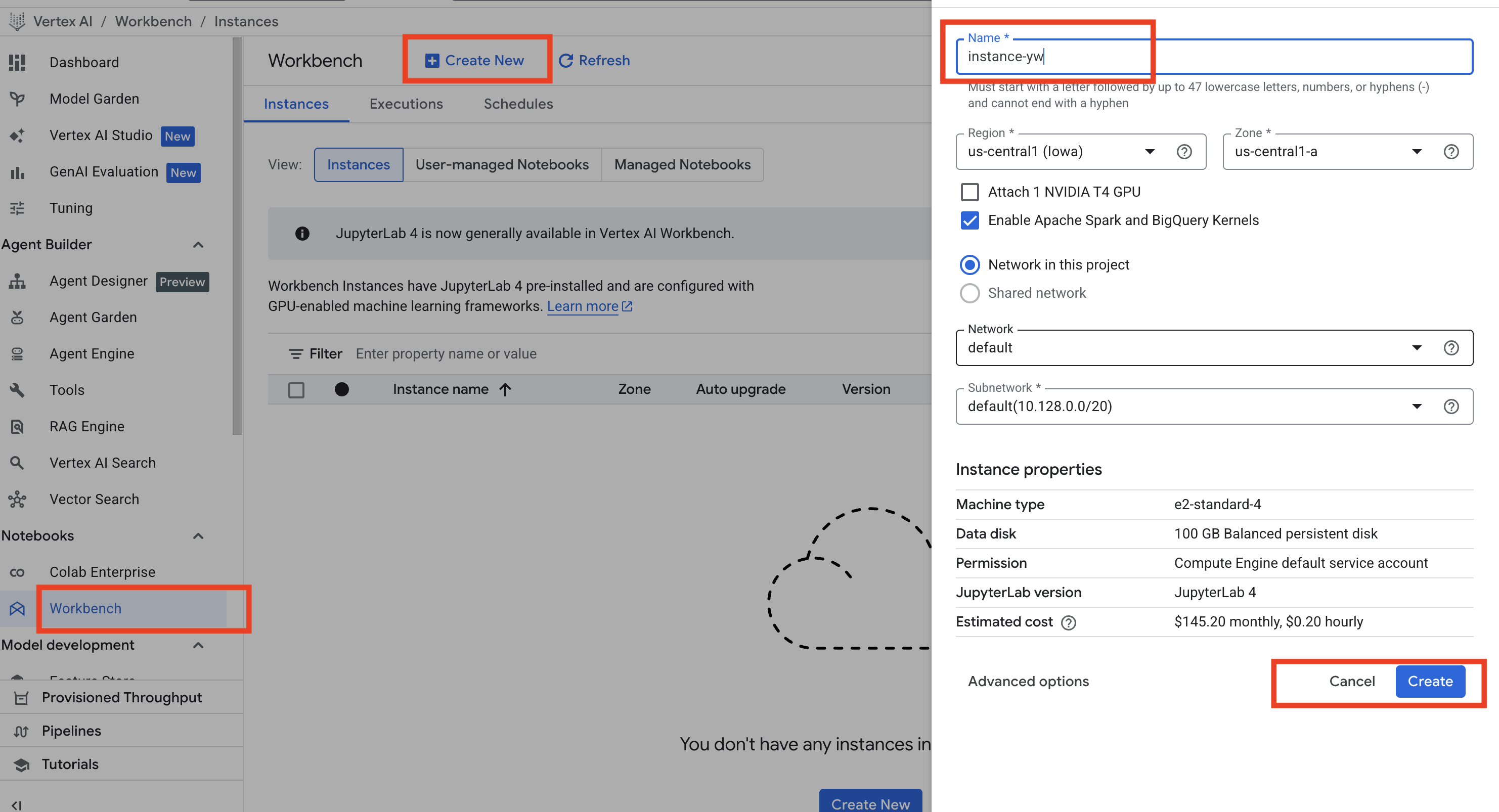1499x812 pixels.
Task: Click the Refresh icon in Workbench header
Action: 565,61
